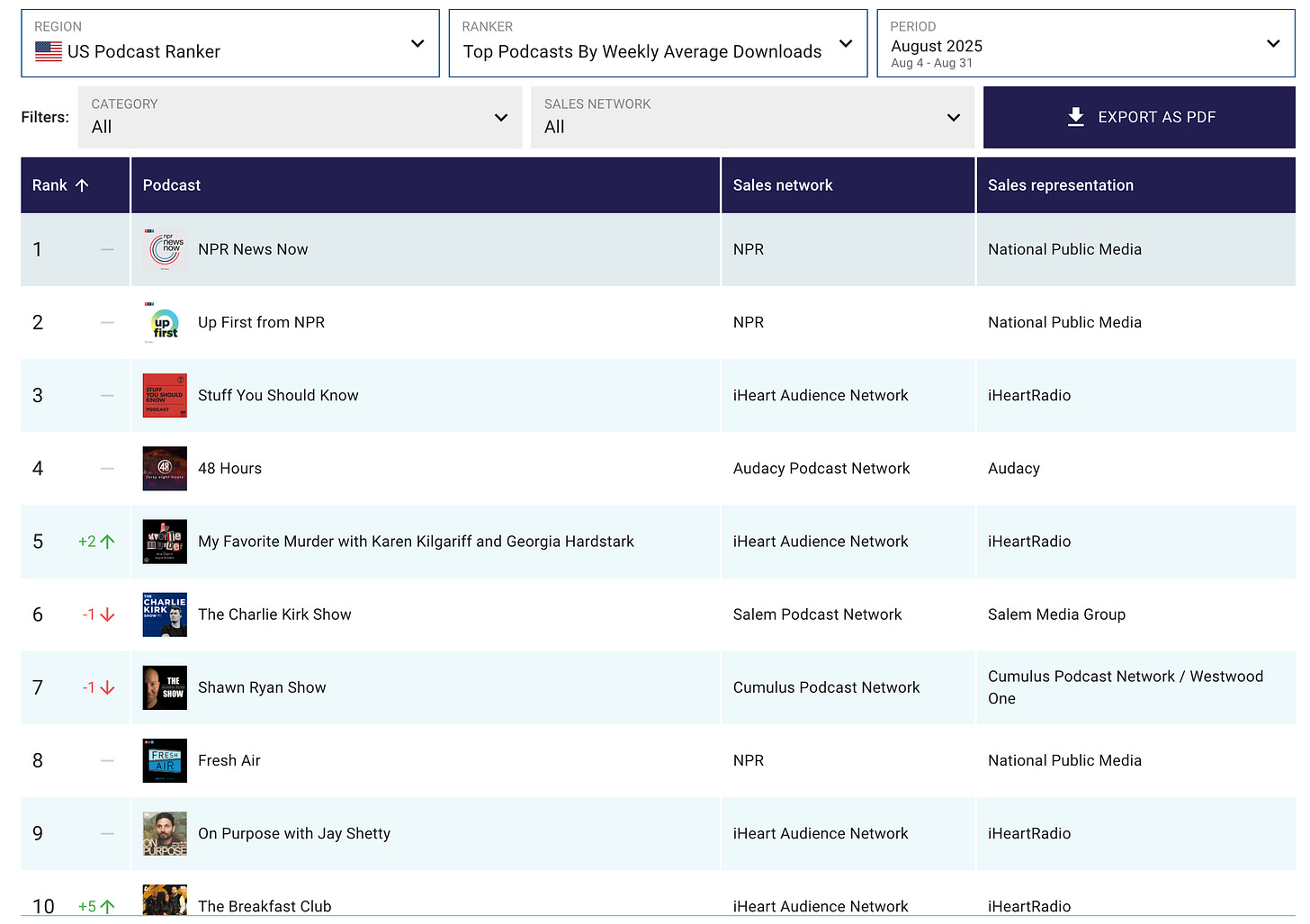Click the no-change dash for NPR News Now
1310x924 pixels.
pyautogui.click(x=107, y=249)
